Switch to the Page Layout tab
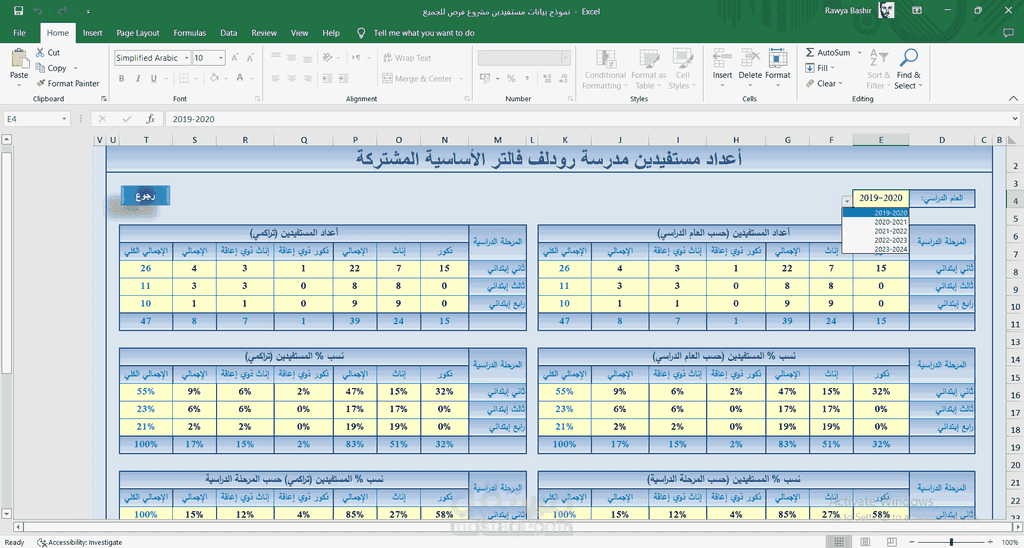The image size is (1024, 548). tap(138, 33)
